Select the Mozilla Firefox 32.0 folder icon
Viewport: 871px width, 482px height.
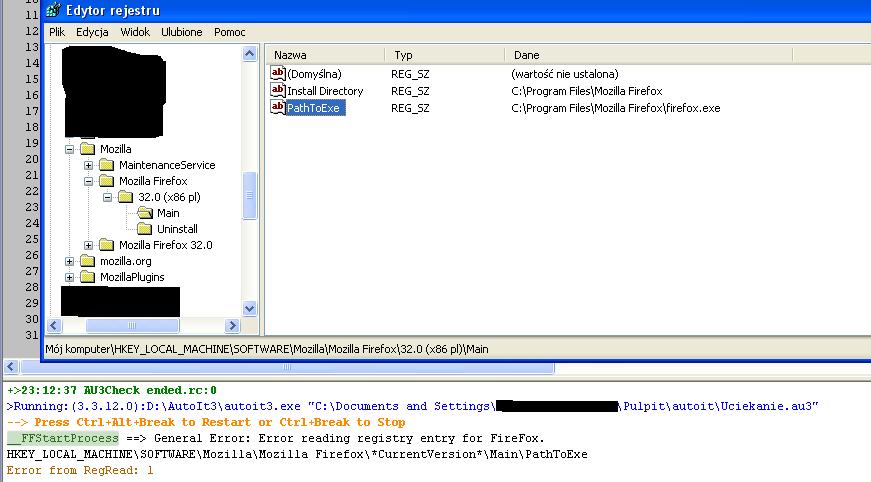[x=106, y=245]
